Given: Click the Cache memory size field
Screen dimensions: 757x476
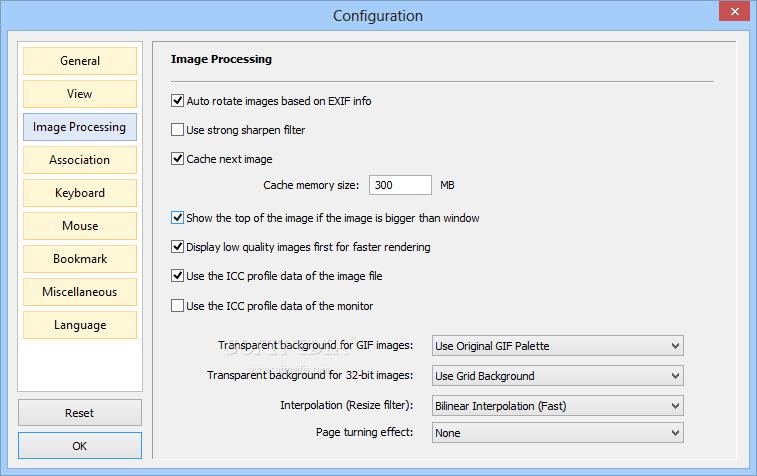Looking at the screenshot, I should click(x=400, y=185).
